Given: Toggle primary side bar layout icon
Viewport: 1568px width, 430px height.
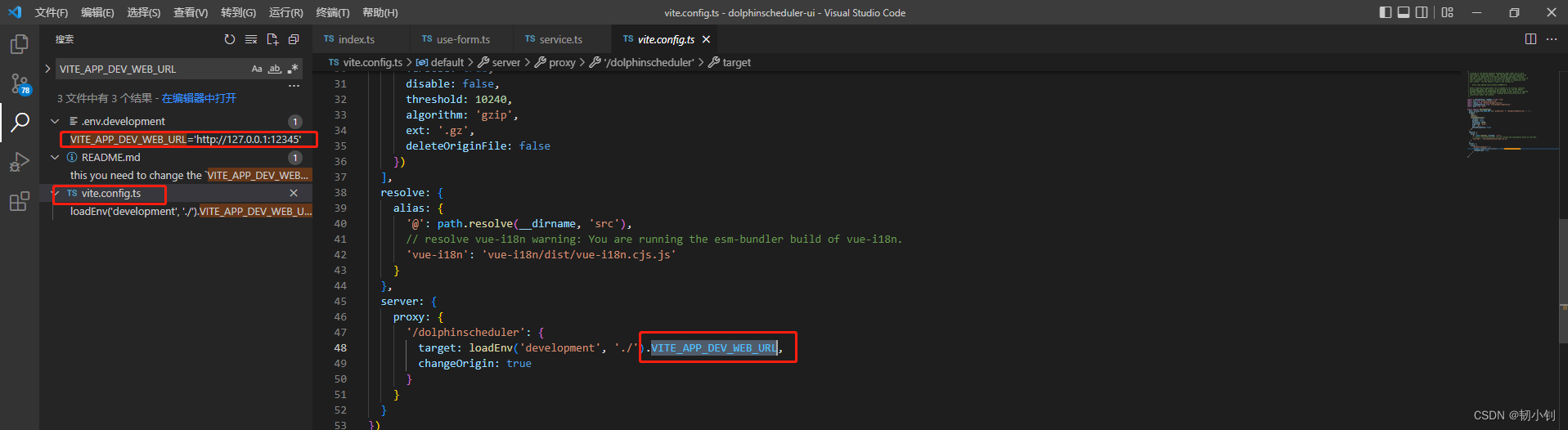Looking at the screenshot, I should tap(1385, 12).
